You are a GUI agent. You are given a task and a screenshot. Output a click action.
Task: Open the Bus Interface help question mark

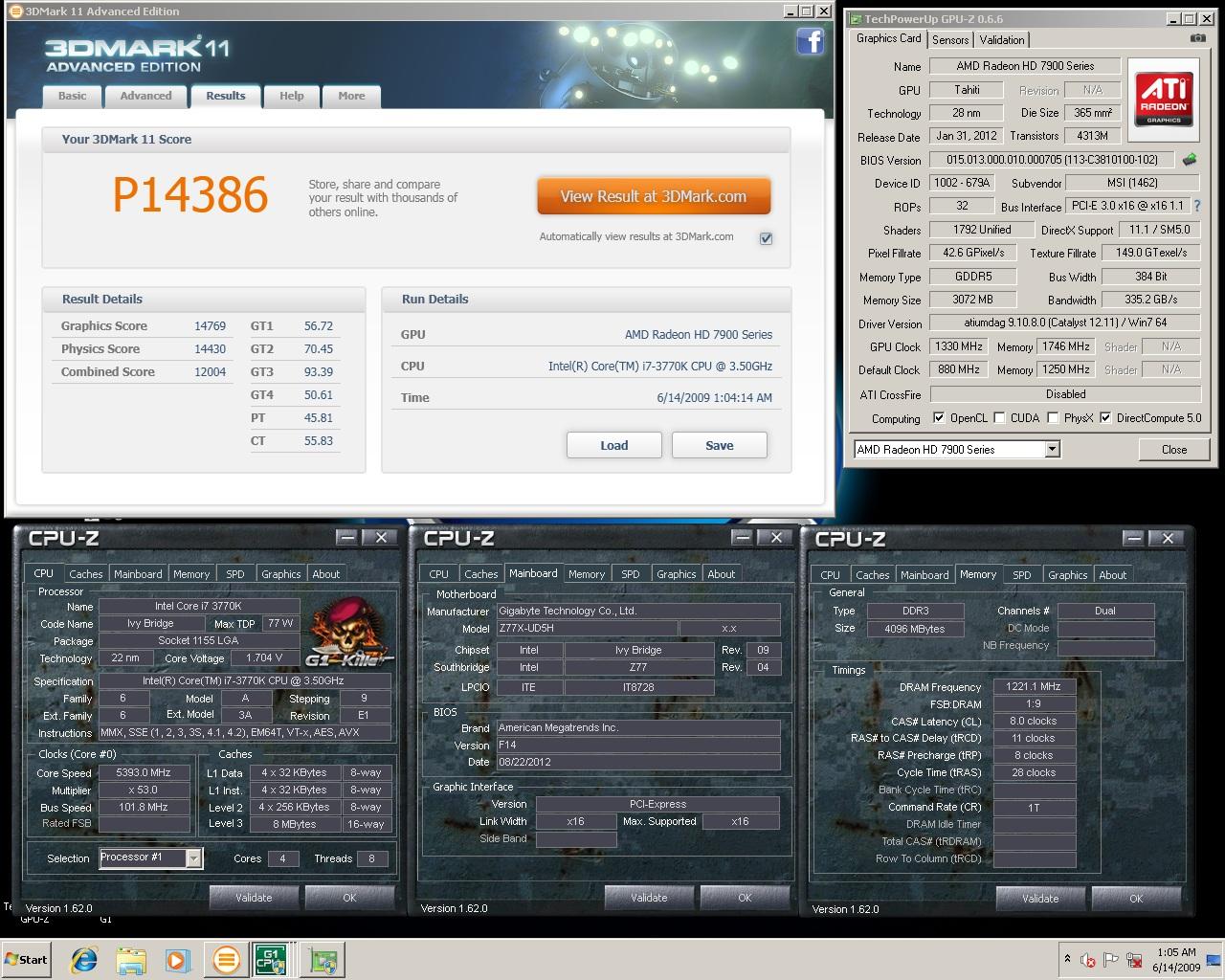1196,206
